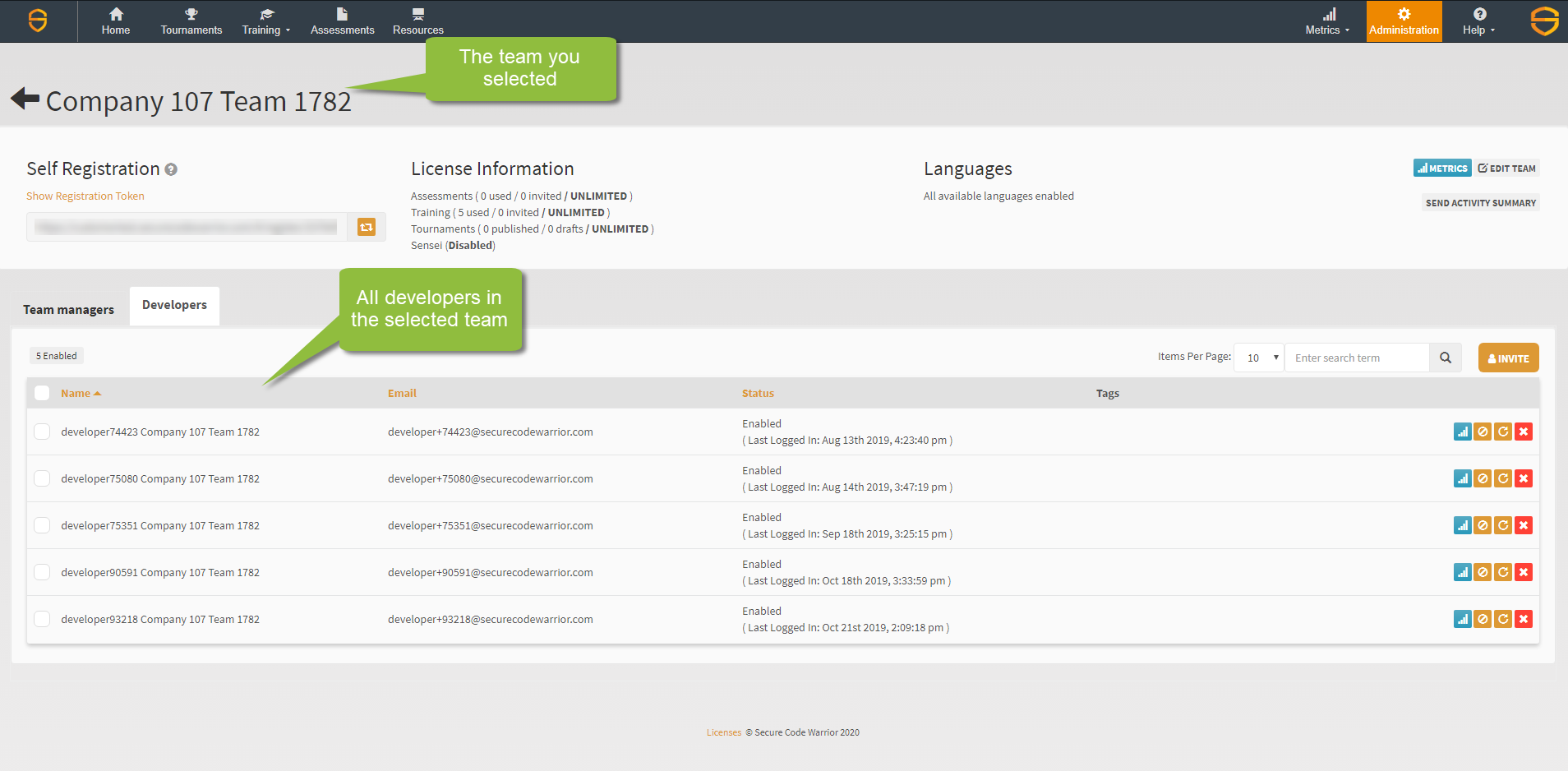Reset developer75080 with the refresh icon
This screenshot has height=771, width=1568.
(1503, 478)
